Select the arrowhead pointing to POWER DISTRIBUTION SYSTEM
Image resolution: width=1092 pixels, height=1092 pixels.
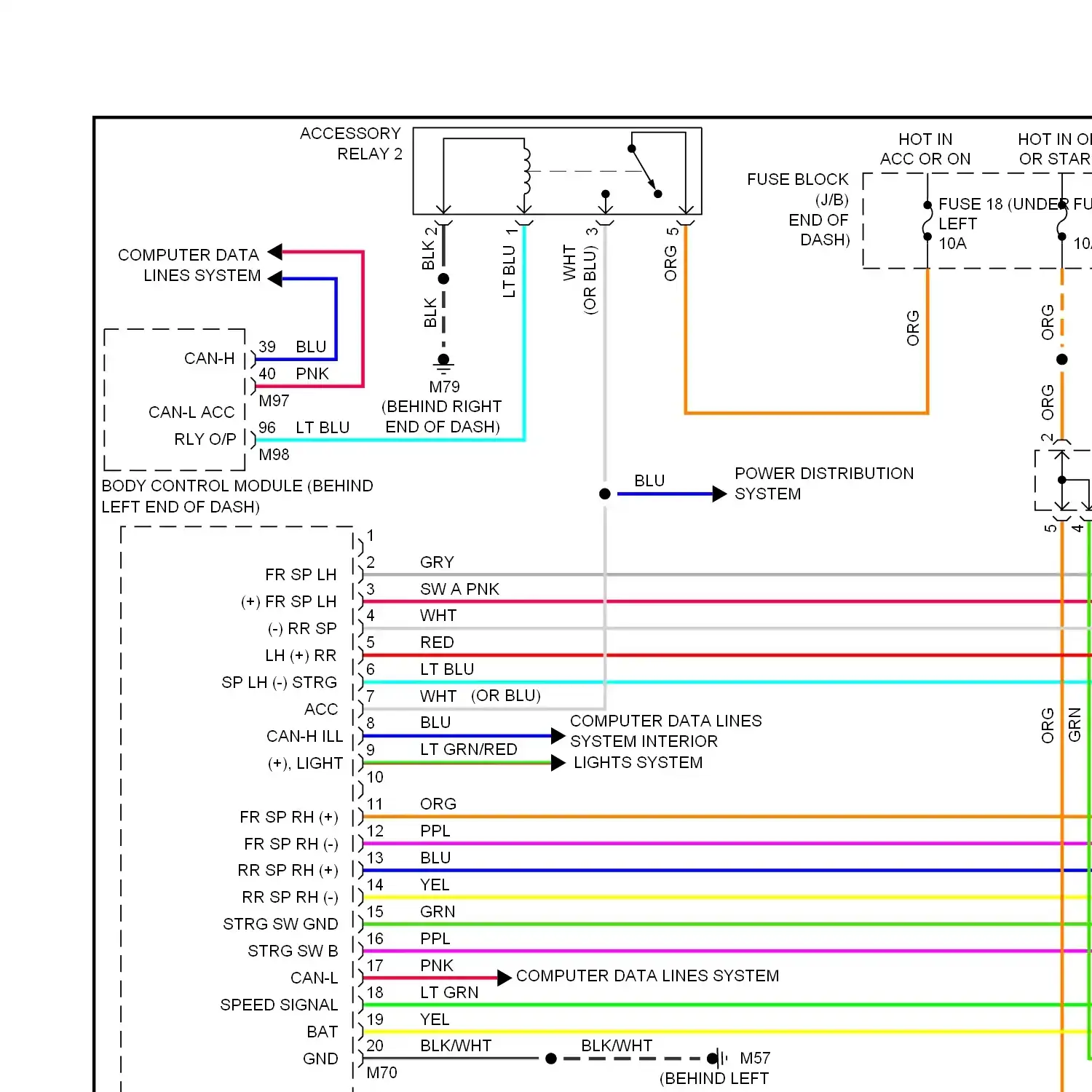tap(719, 494)
